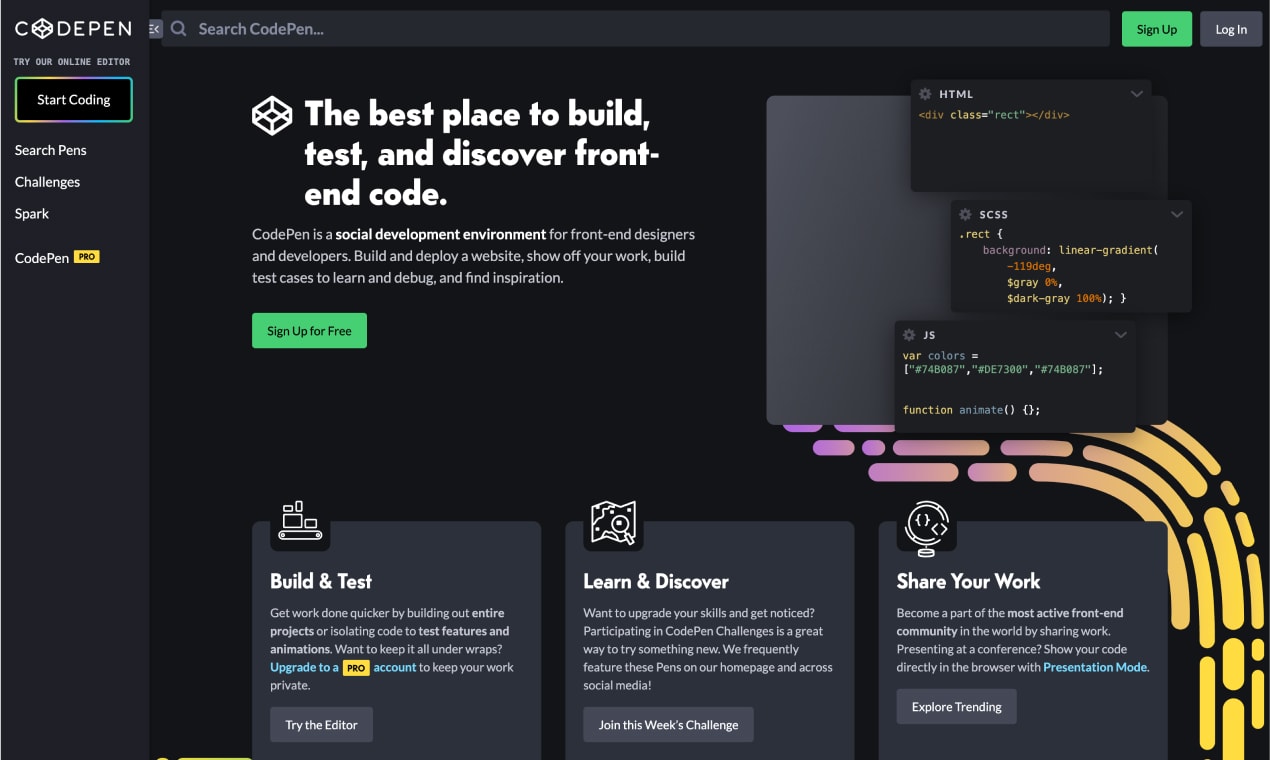This screenshot has width=1270, height=760.
Task: Click the '-119deg,' SCSS code line
Action: click(x=1031, y=267)
